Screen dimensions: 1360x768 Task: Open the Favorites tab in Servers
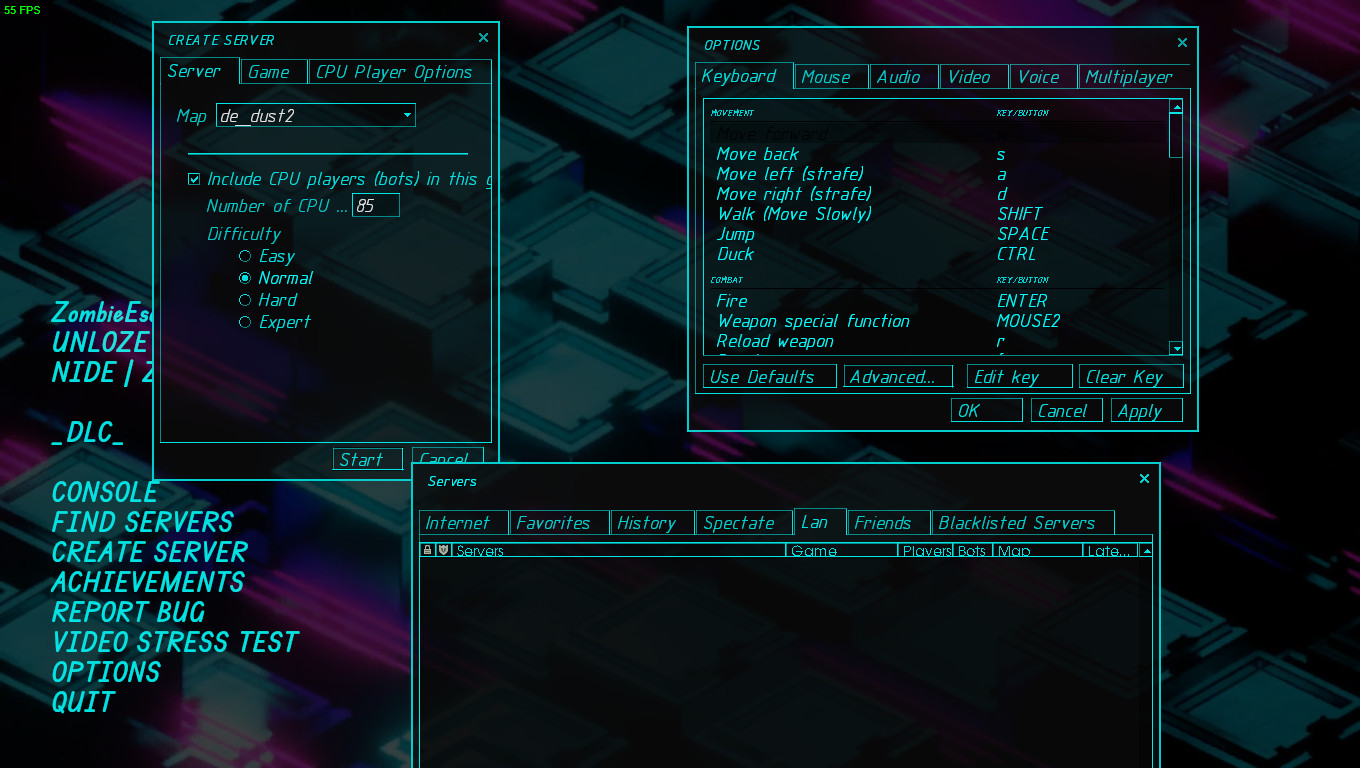(x=553, y=523)
